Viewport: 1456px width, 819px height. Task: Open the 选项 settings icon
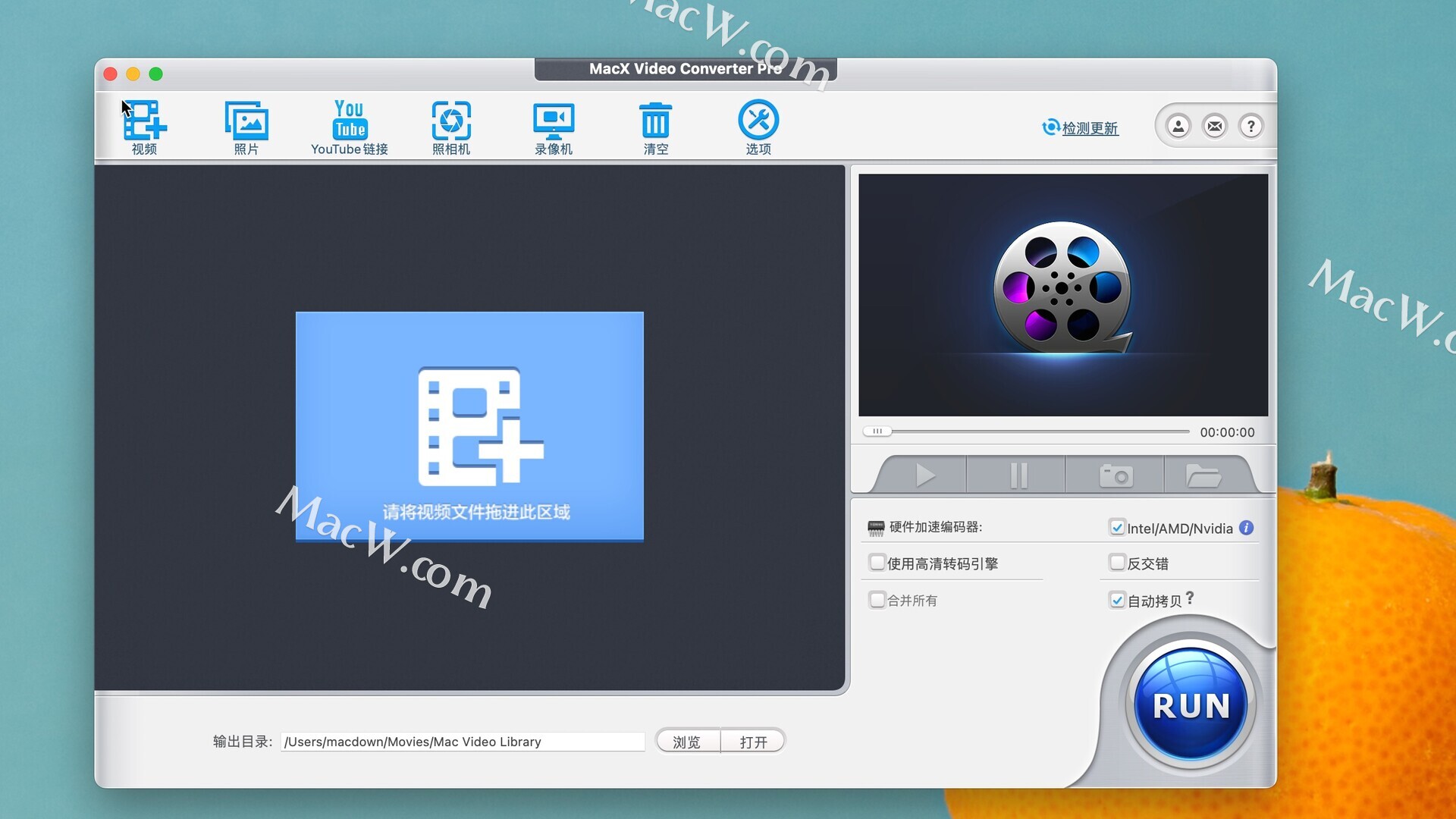(758, 127)
